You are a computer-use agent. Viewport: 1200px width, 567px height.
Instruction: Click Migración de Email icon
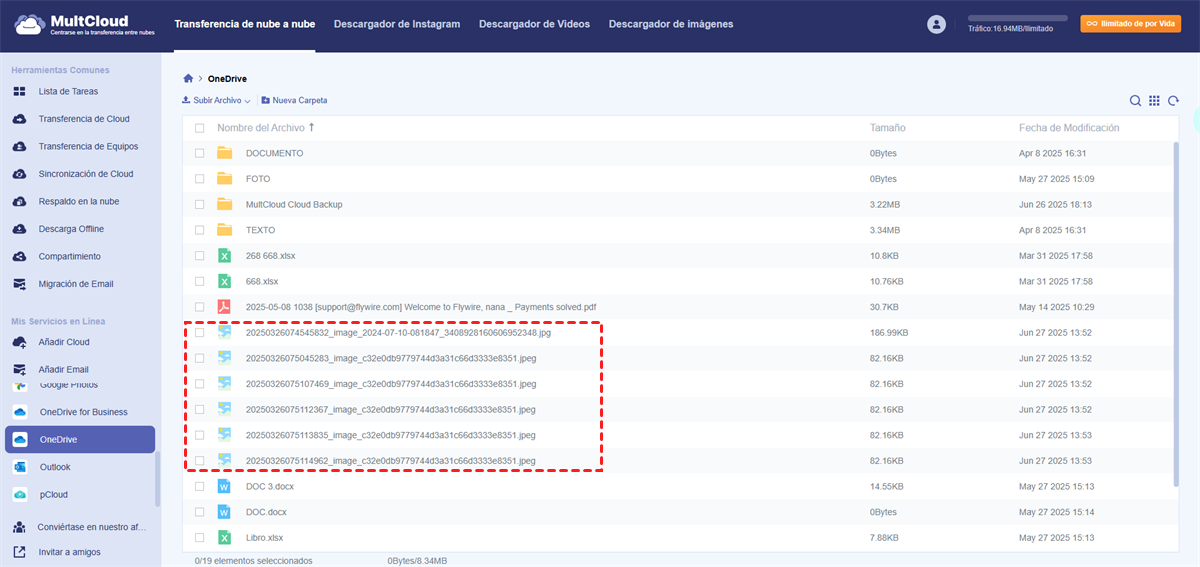tap(19, 284)
